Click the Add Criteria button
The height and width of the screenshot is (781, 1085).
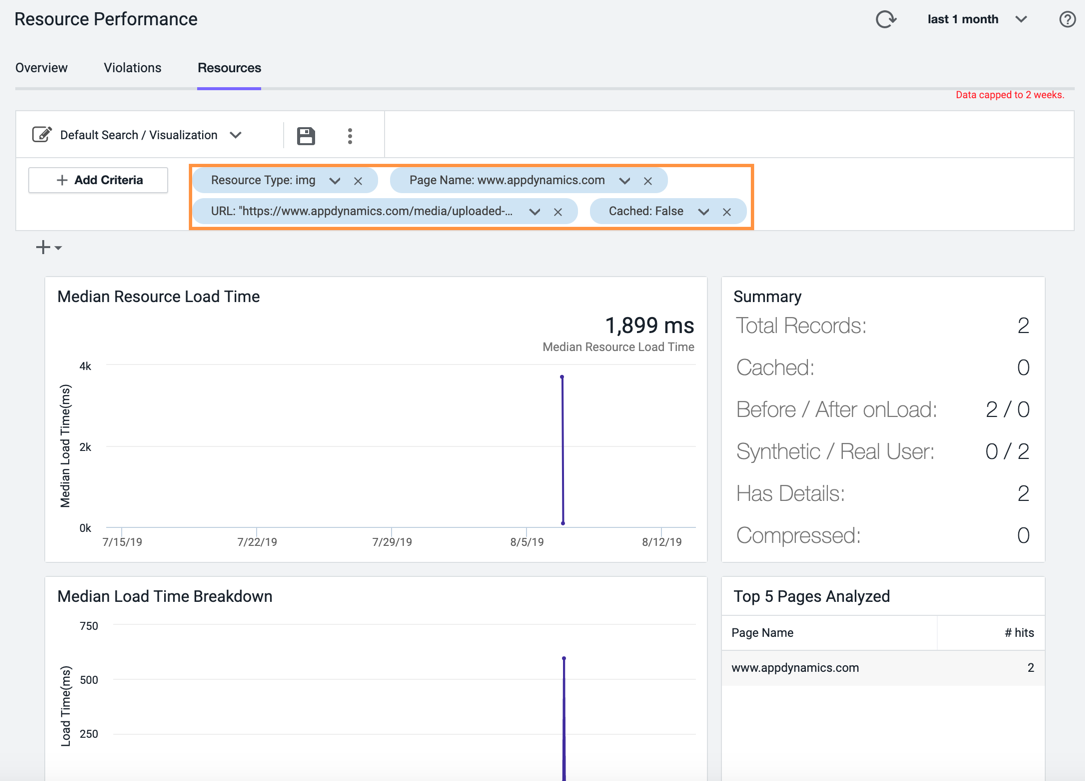click(x=98, y=180)
